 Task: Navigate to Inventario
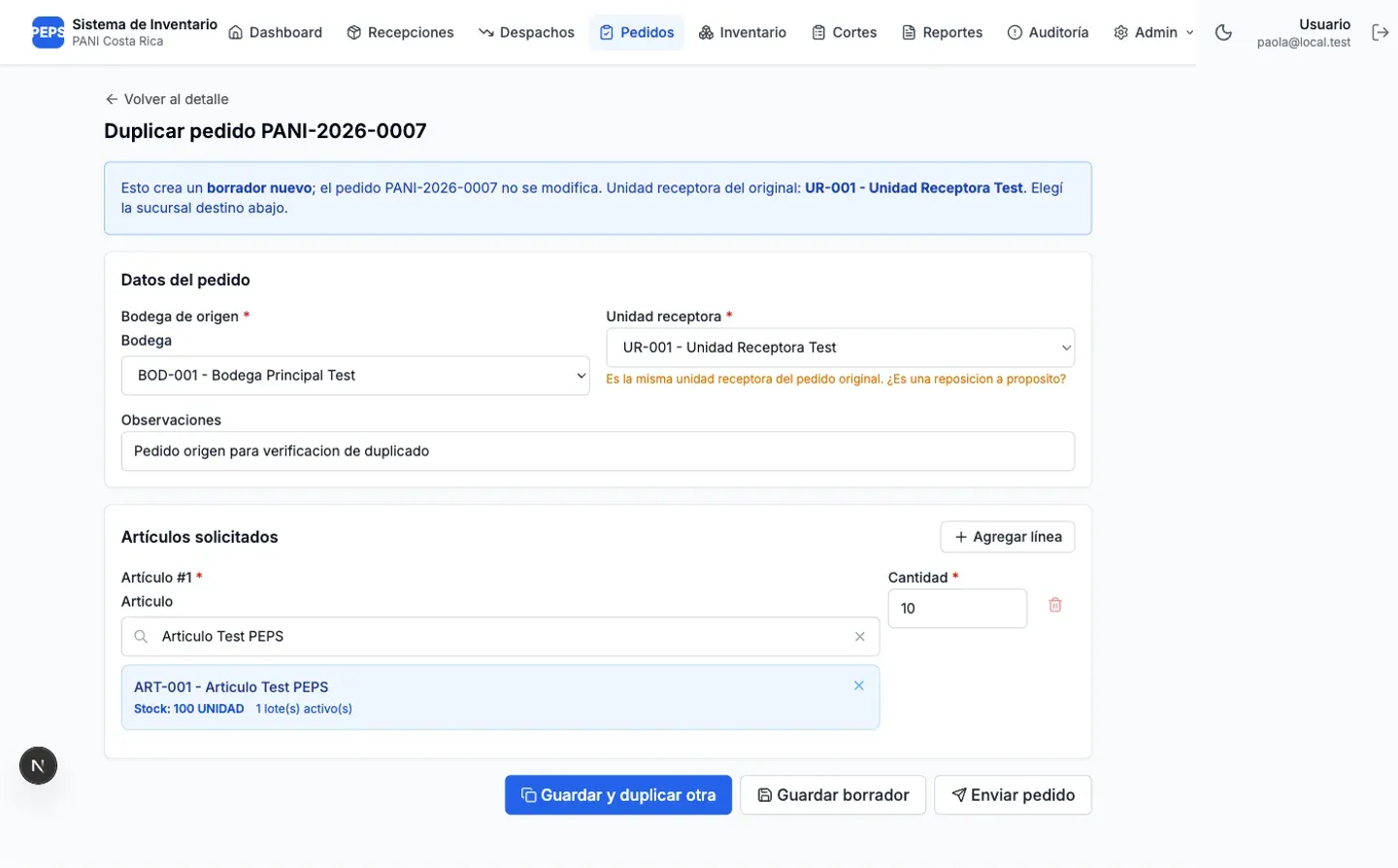click(x=743, y=32)
